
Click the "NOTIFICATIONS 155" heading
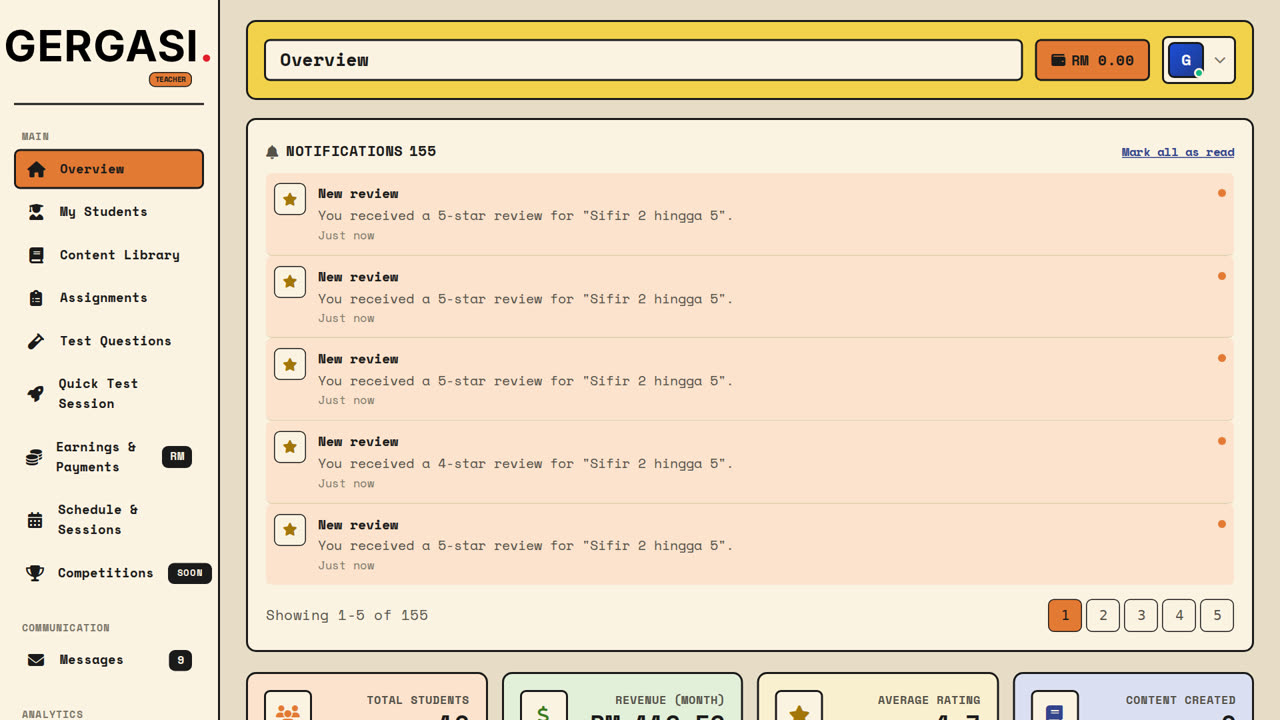tap(361, 151)
